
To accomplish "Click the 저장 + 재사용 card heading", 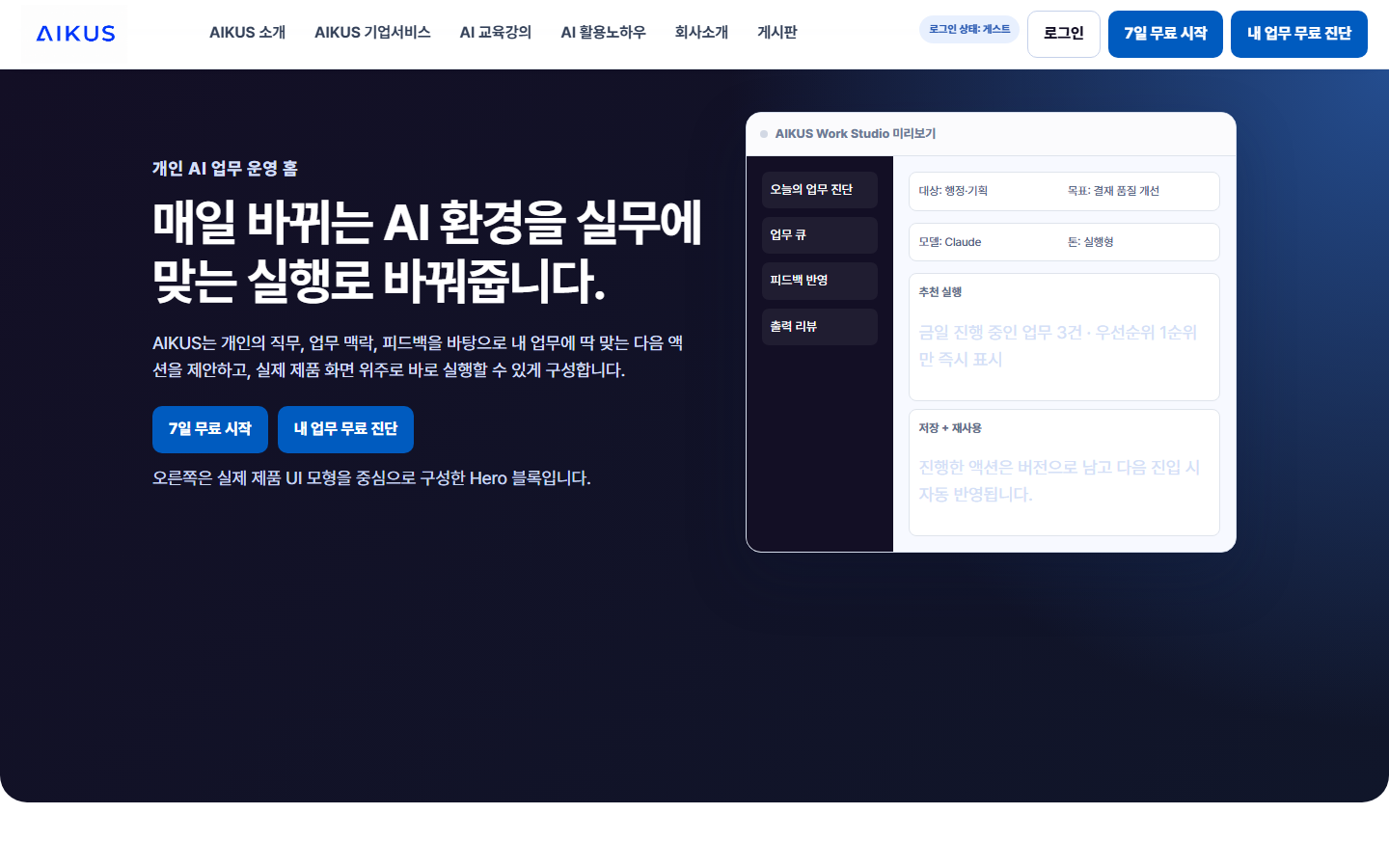I will coord(950,428).
